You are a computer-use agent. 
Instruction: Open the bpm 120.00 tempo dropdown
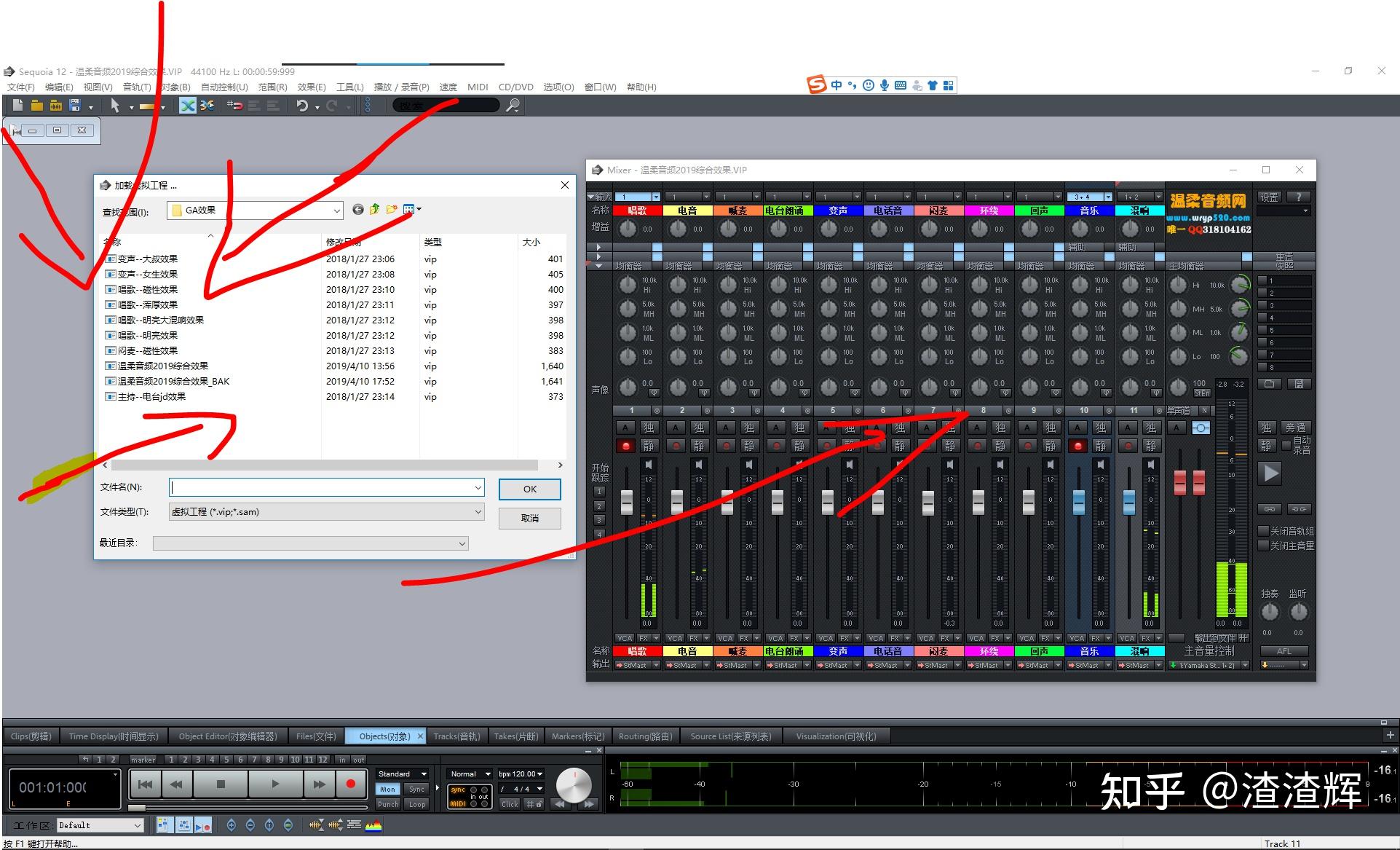[521, 774]
